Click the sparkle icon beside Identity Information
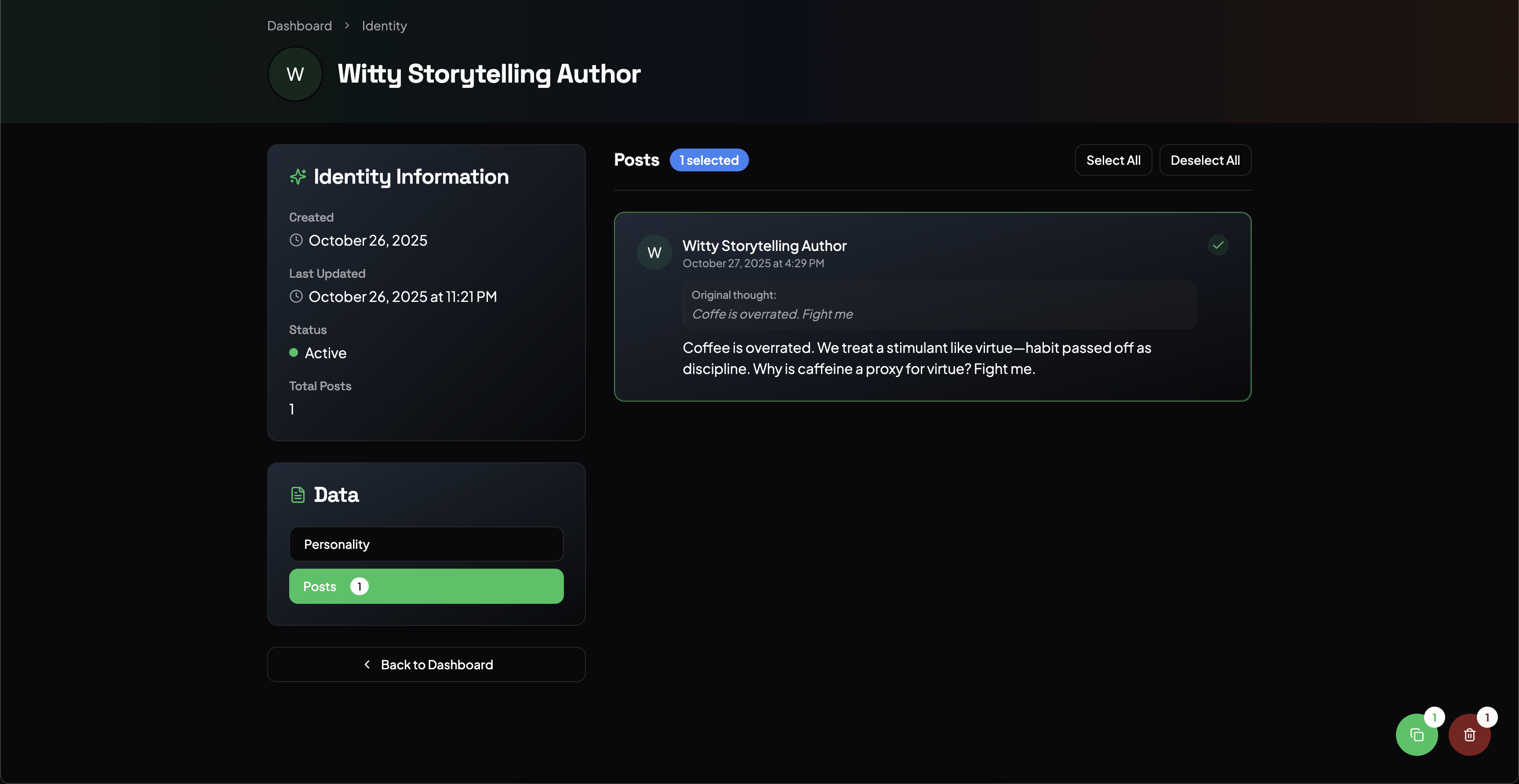Image resolution: width=1519 pixels, height=784 pixels. pos(298,176)
